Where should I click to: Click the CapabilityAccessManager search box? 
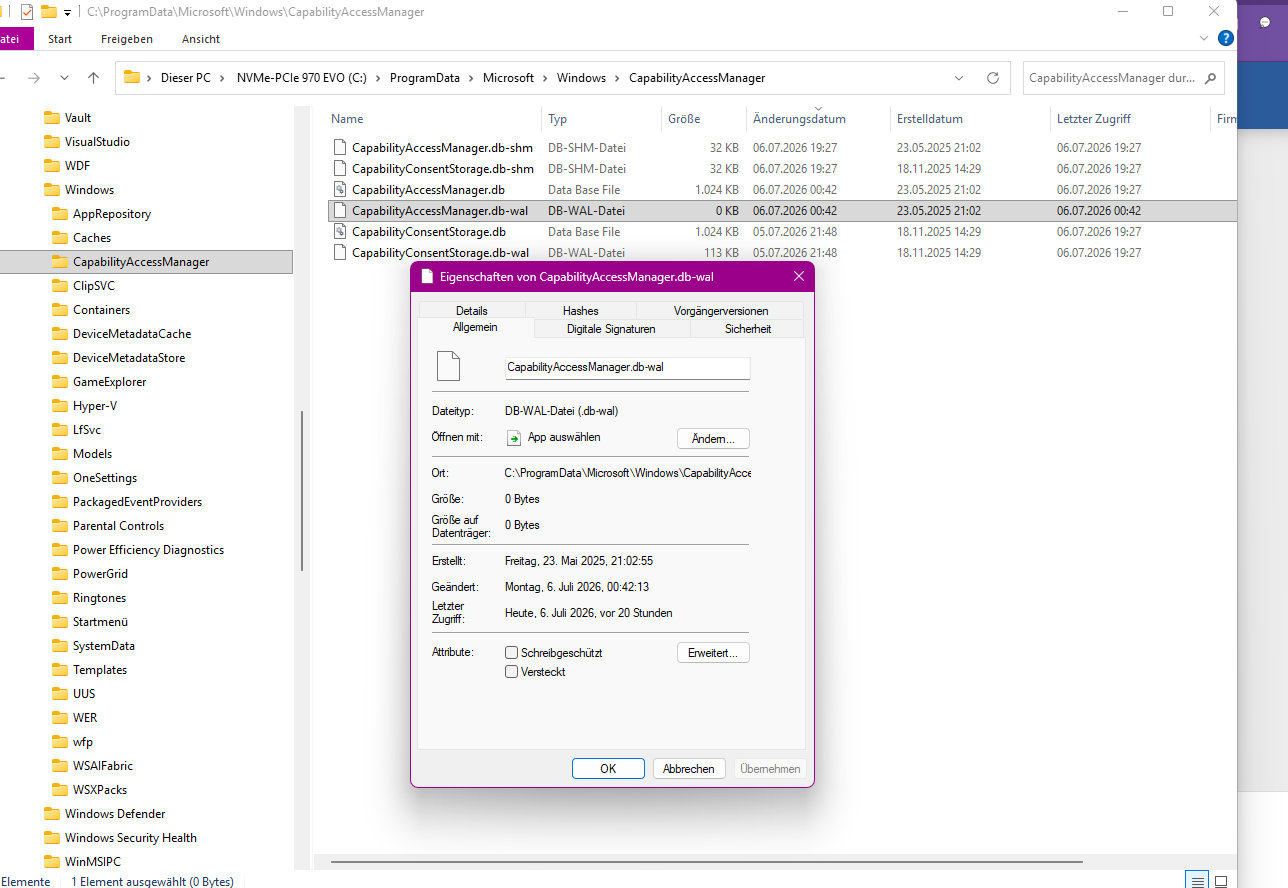(x=1124, y=78)
